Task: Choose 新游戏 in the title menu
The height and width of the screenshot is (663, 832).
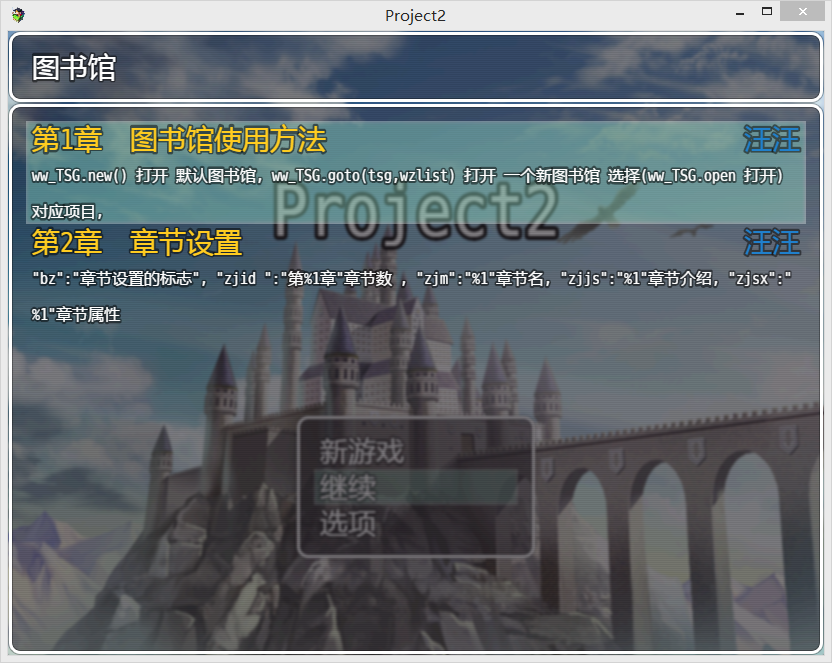Action: pyautogui.click(x=361, y=451)
